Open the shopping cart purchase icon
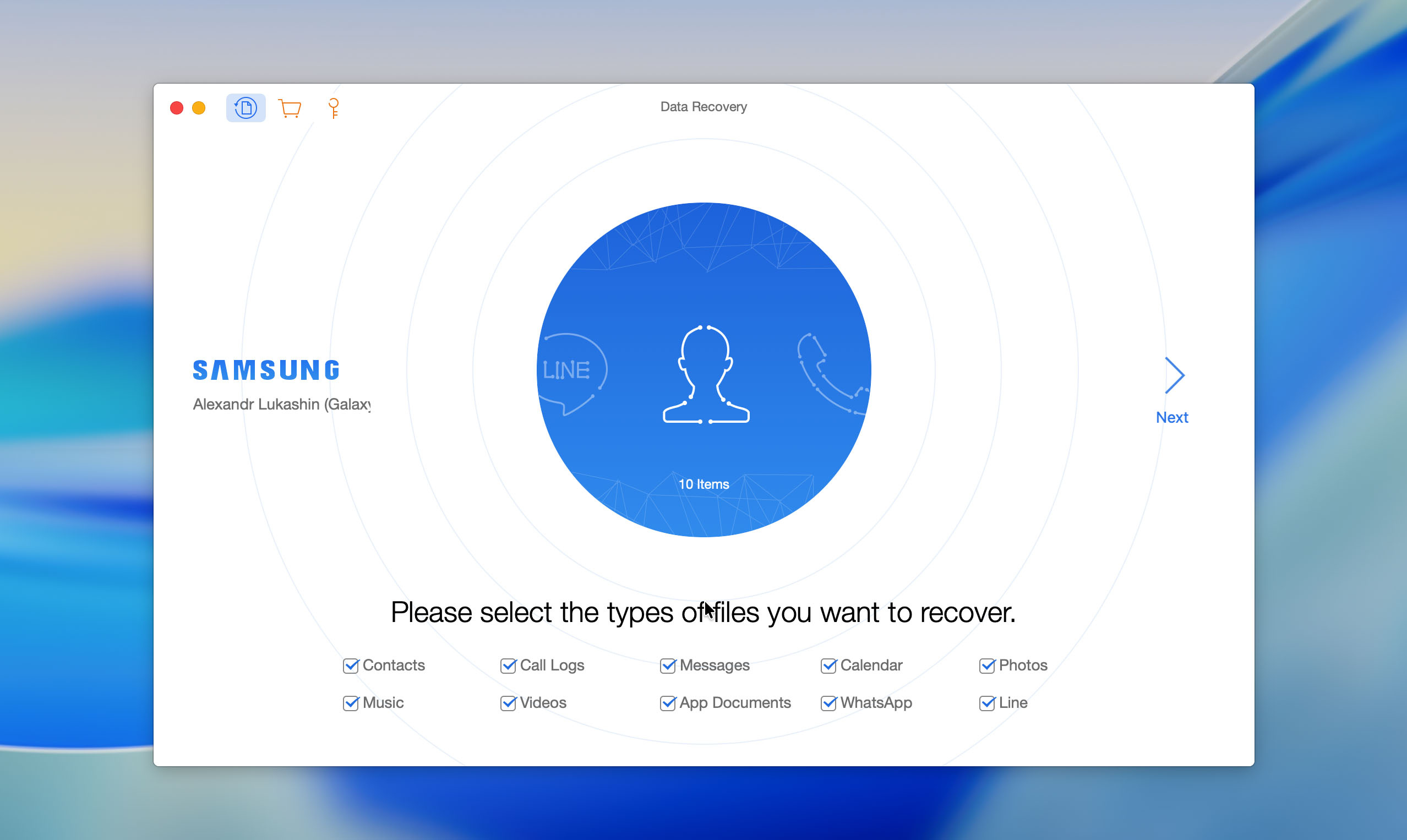Image resolution: width=1407 pixels, height=840 pixels. tap(290, 107)
